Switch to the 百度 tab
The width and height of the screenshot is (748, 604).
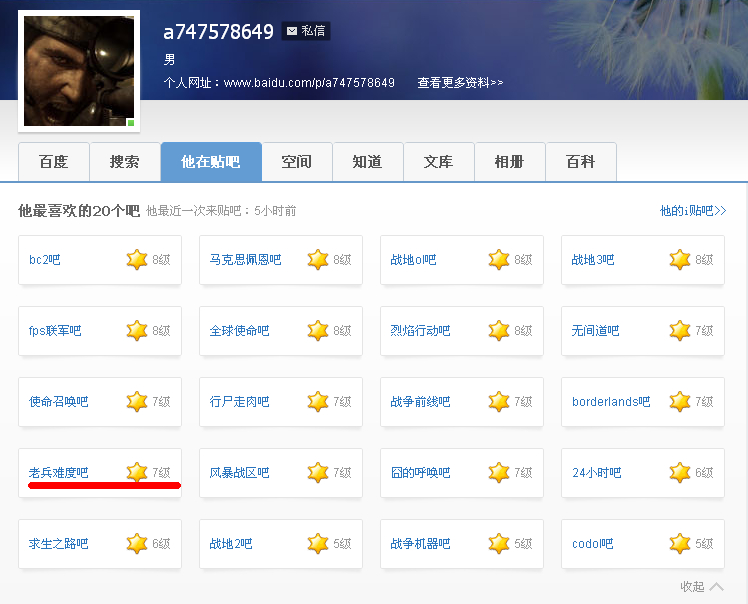click(x=53, y=162)
